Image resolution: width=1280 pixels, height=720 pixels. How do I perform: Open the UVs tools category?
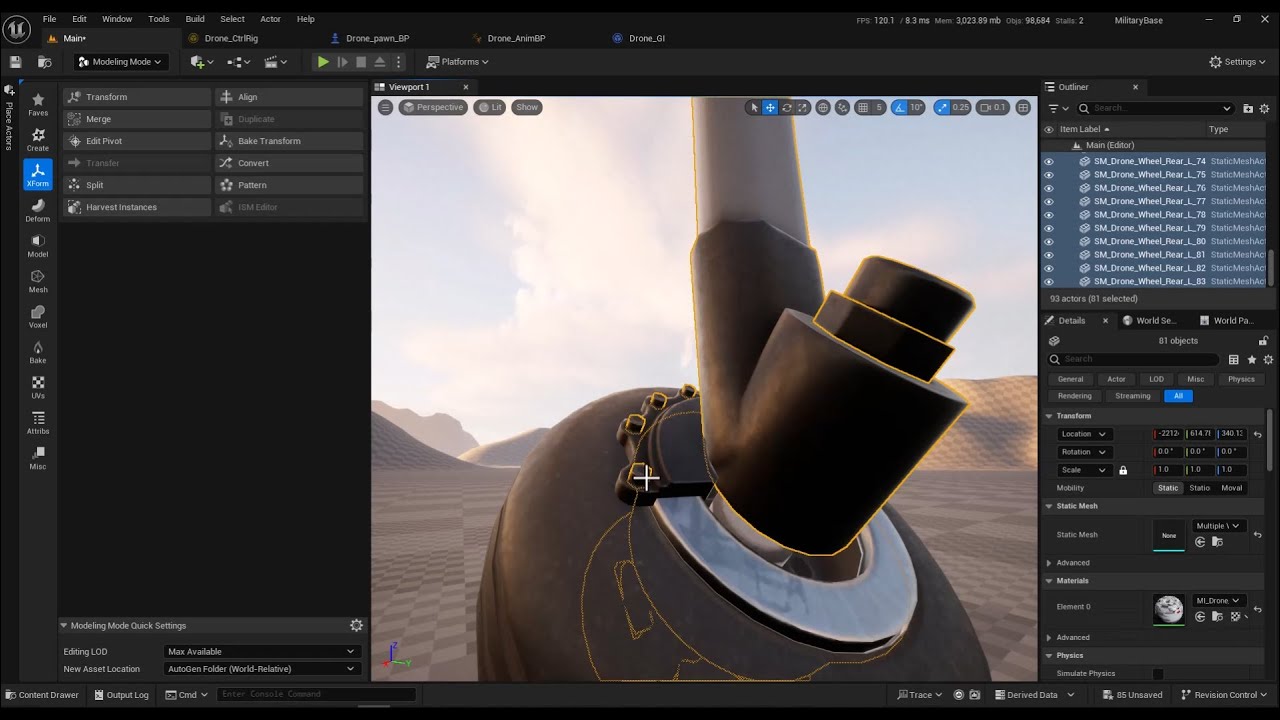click(38, 387)
